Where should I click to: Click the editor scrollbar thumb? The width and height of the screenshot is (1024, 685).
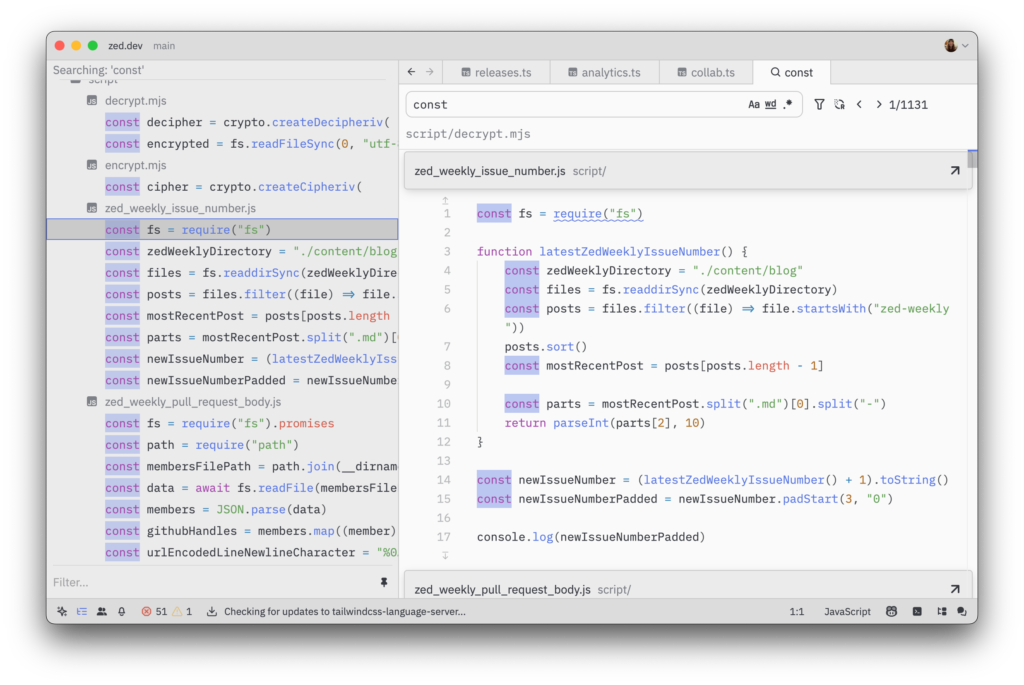pos(972,159)
